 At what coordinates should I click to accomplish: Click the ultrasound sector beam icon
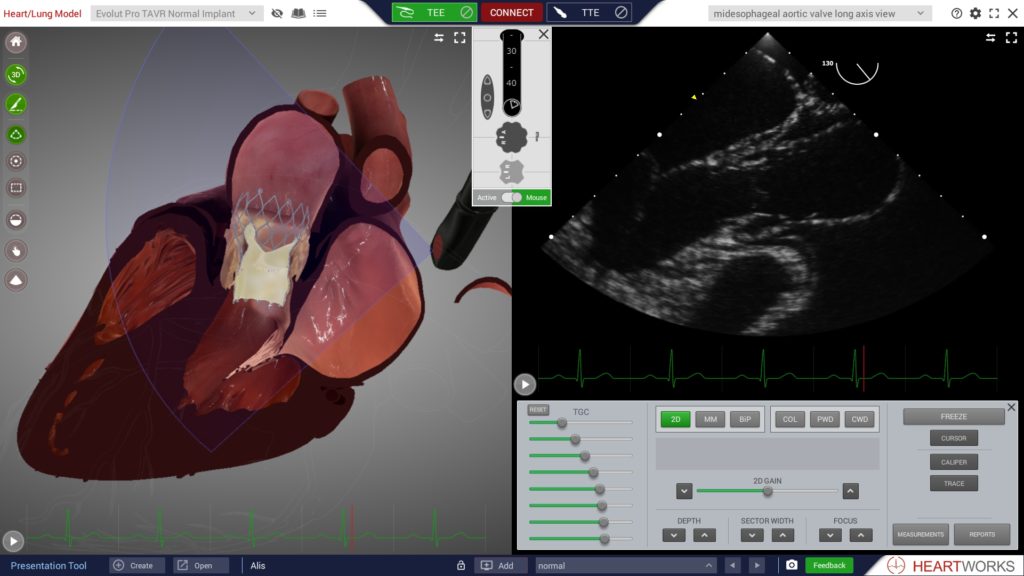click(16, 280)
